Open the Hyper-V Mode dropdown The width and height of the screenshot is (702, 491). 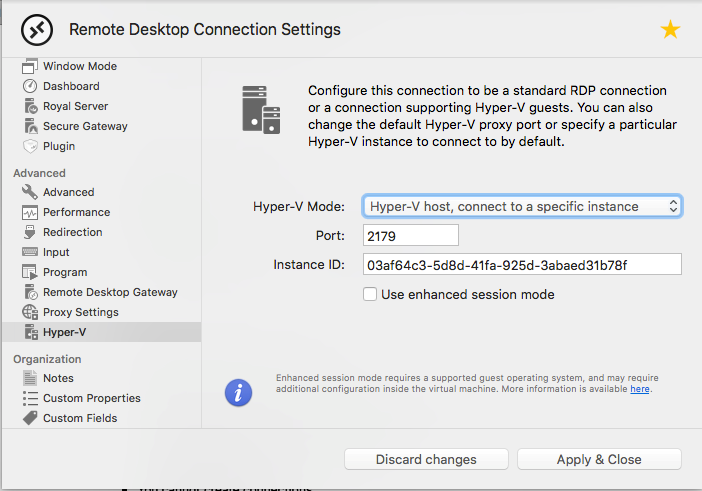[522, 206]
